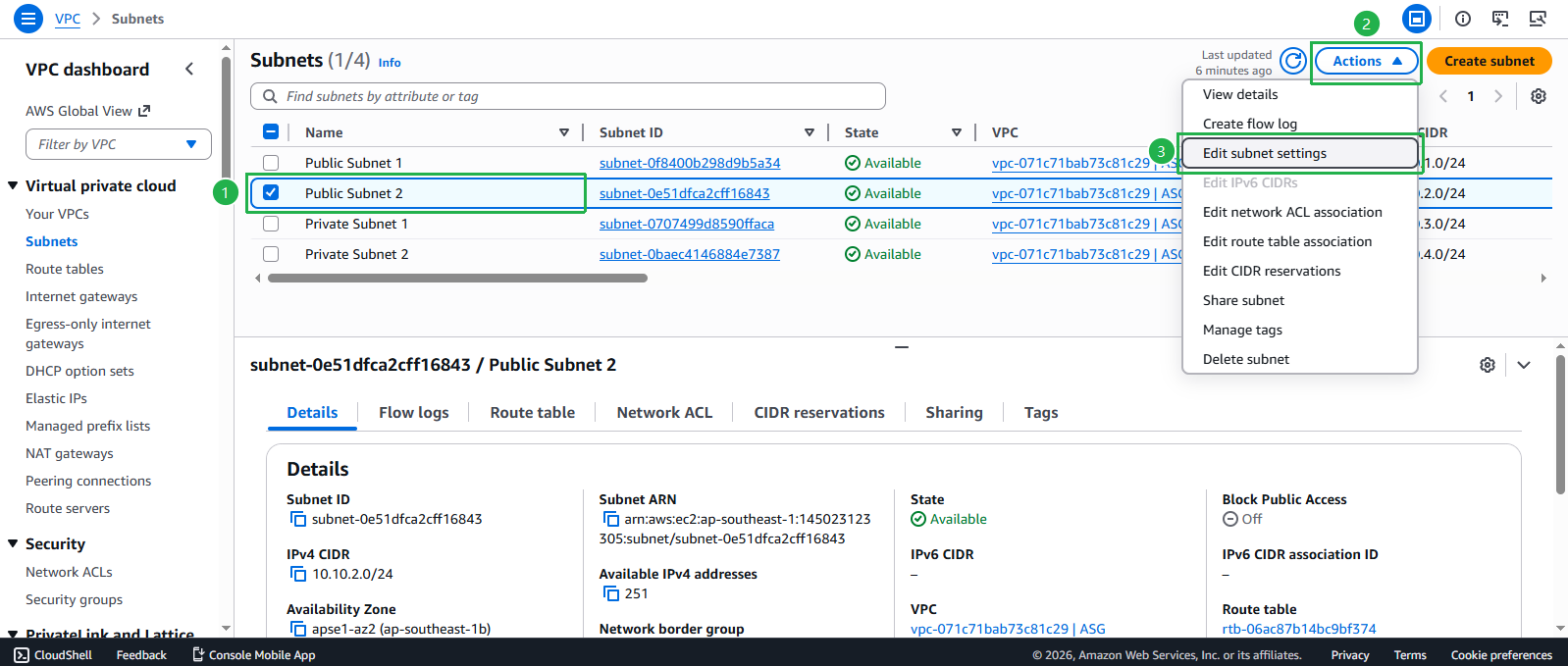1568x666 pixels.
Task: Open the Filter by VPC dropdown
Action: 119,144
